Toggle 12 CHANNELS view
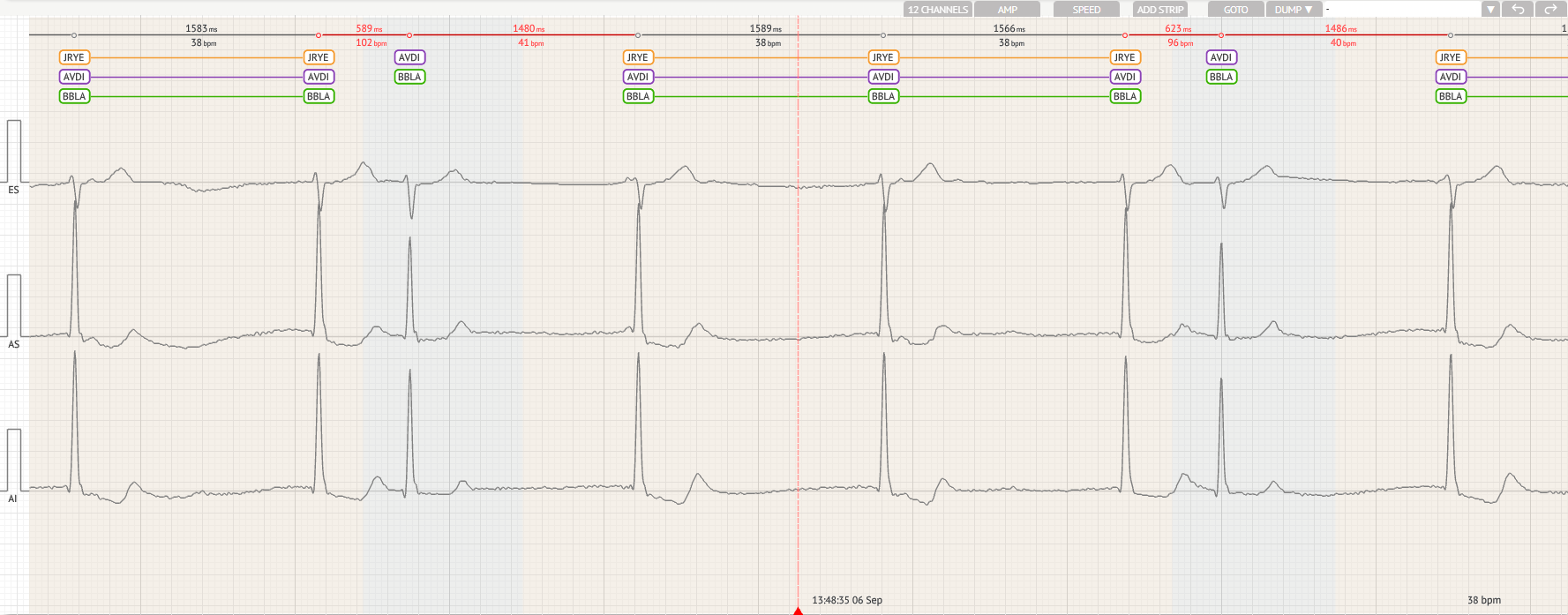The image size is (1568, 615). (x=938, y=10)
